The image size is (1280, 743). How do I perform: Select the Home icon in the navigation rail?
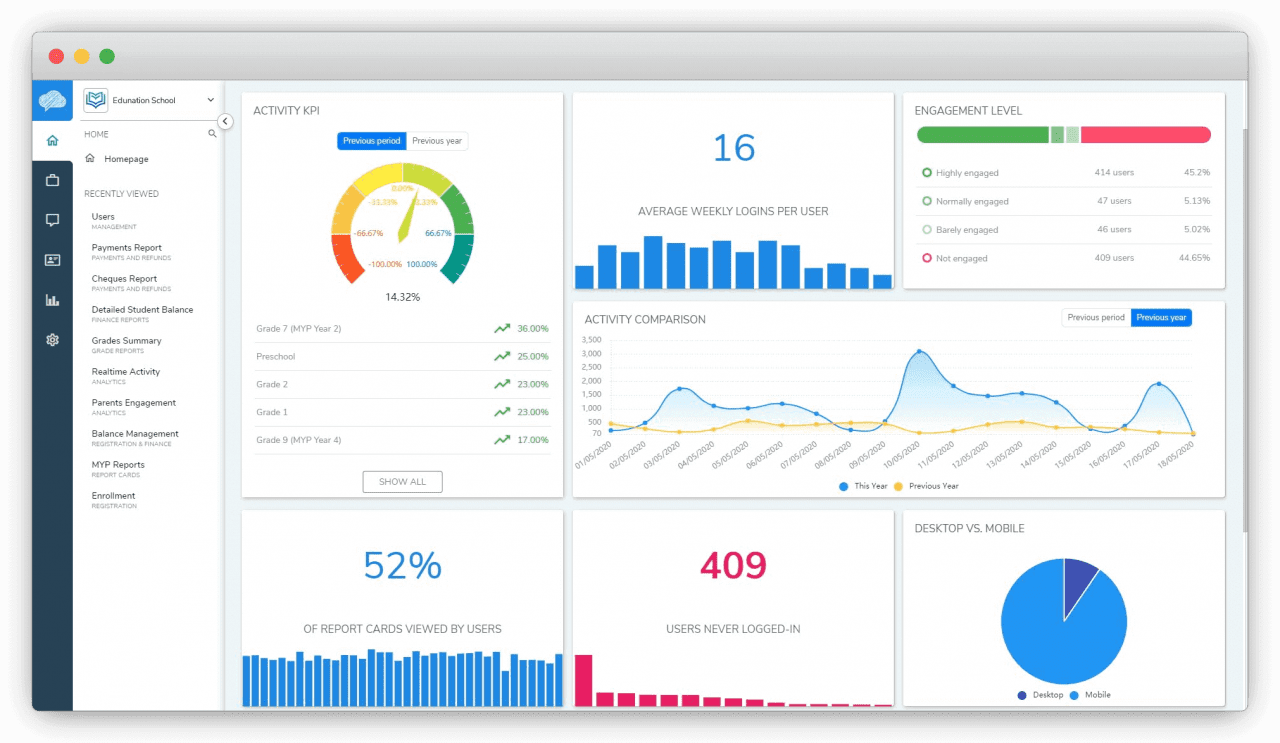pos(52,140)
